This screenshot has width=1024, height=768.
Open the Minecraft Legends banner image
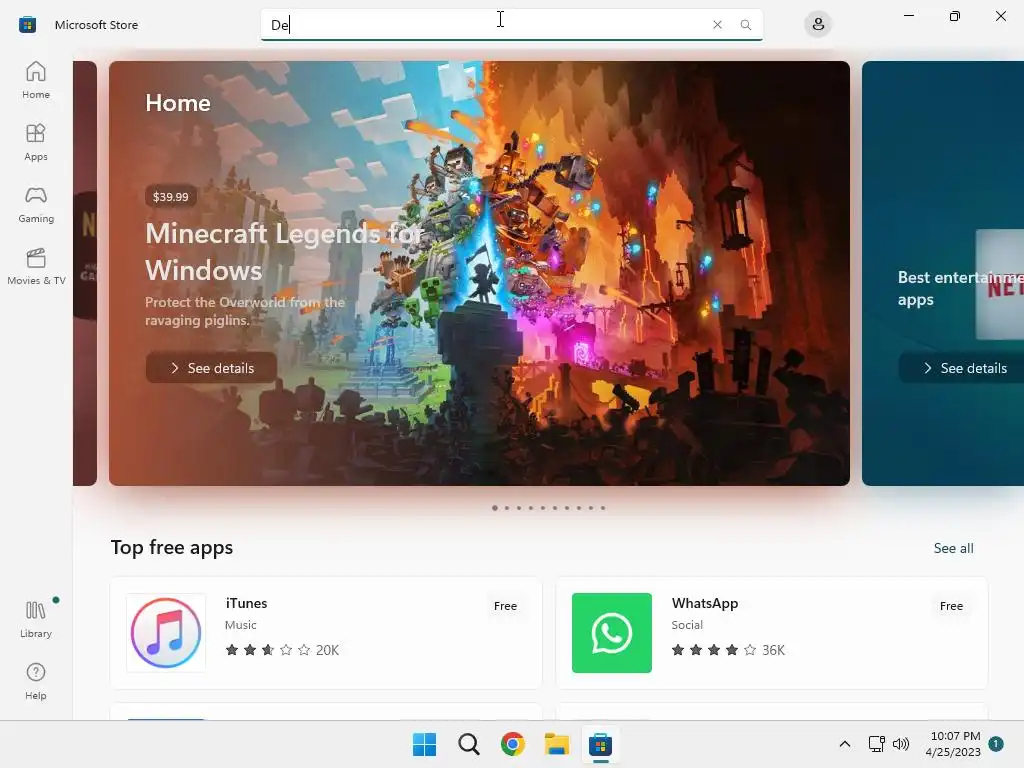click(x=479, y=273)
